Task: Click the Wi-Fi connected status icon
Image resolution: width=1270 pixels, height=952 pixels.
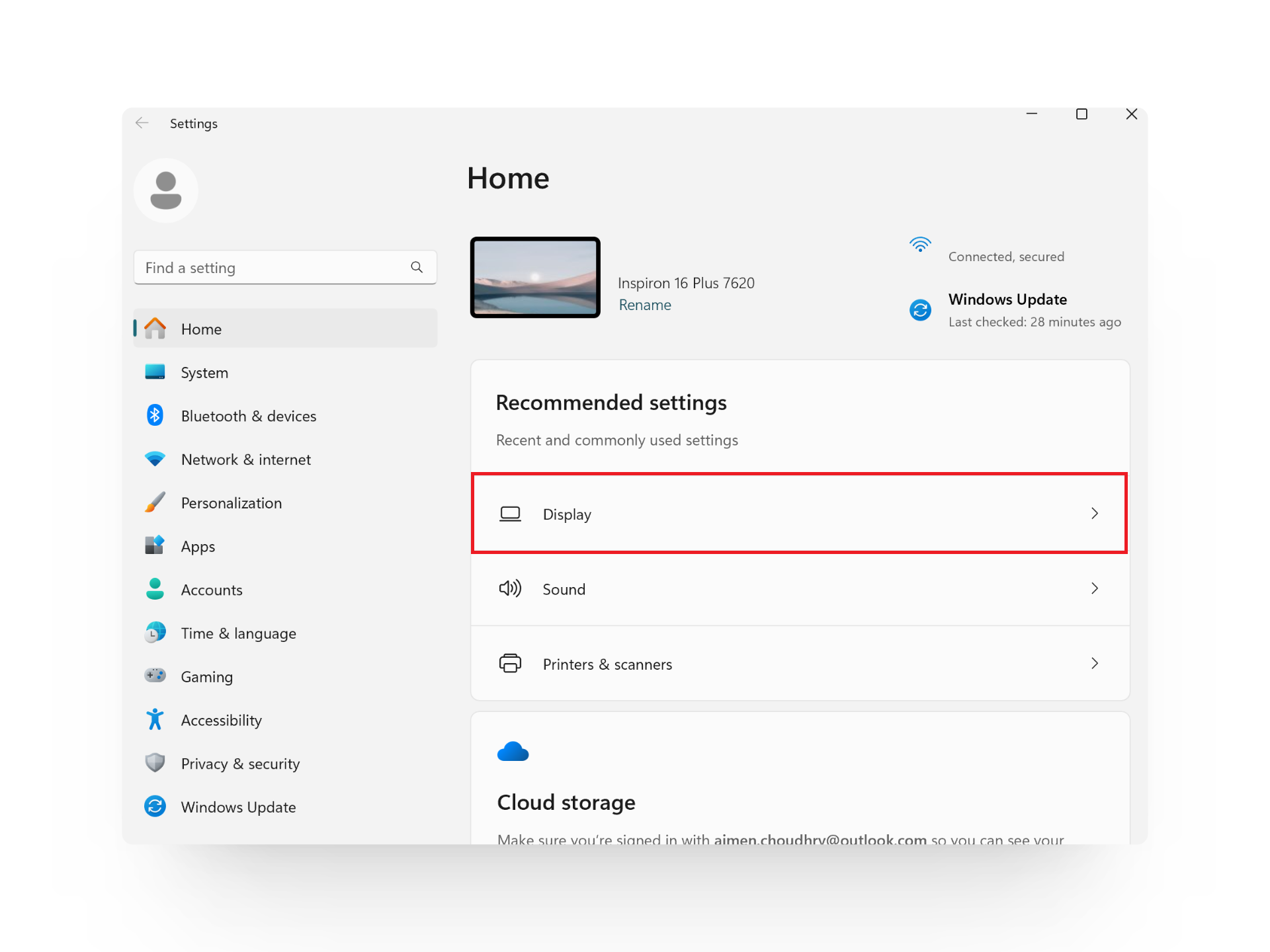Action: 921,244
